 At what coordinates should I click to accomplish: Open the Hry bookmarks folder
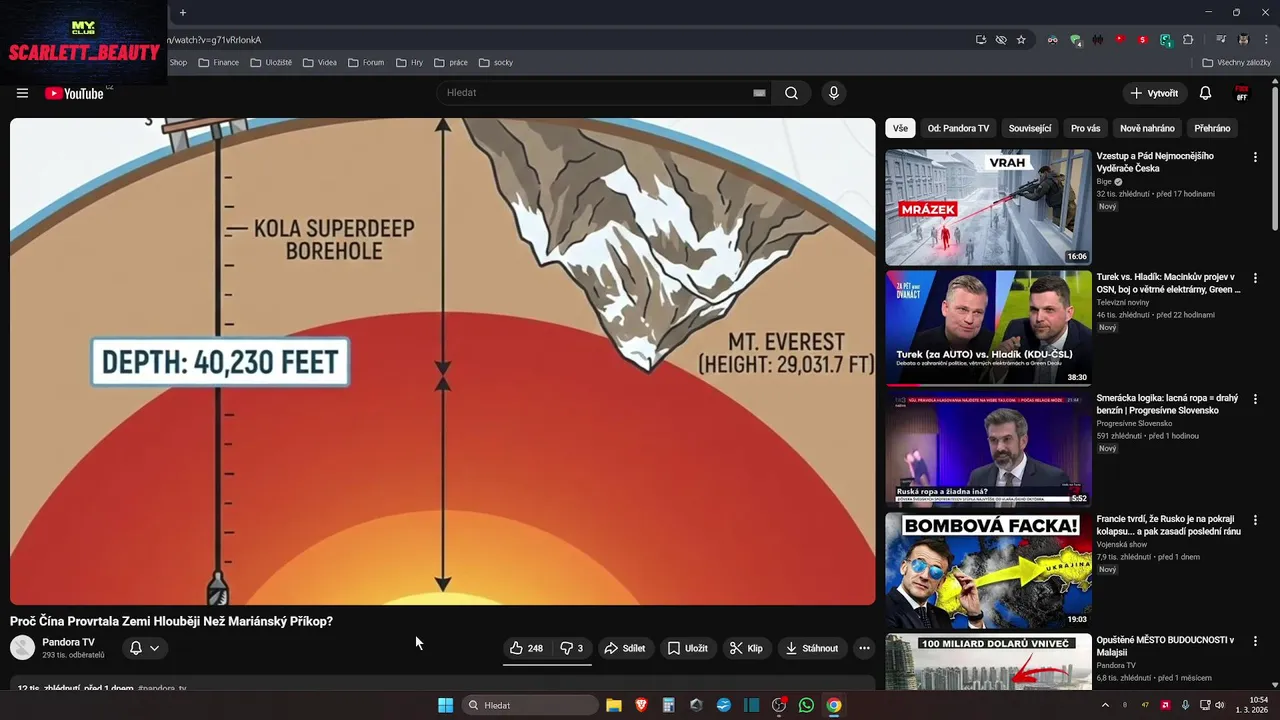coord(409,62)
